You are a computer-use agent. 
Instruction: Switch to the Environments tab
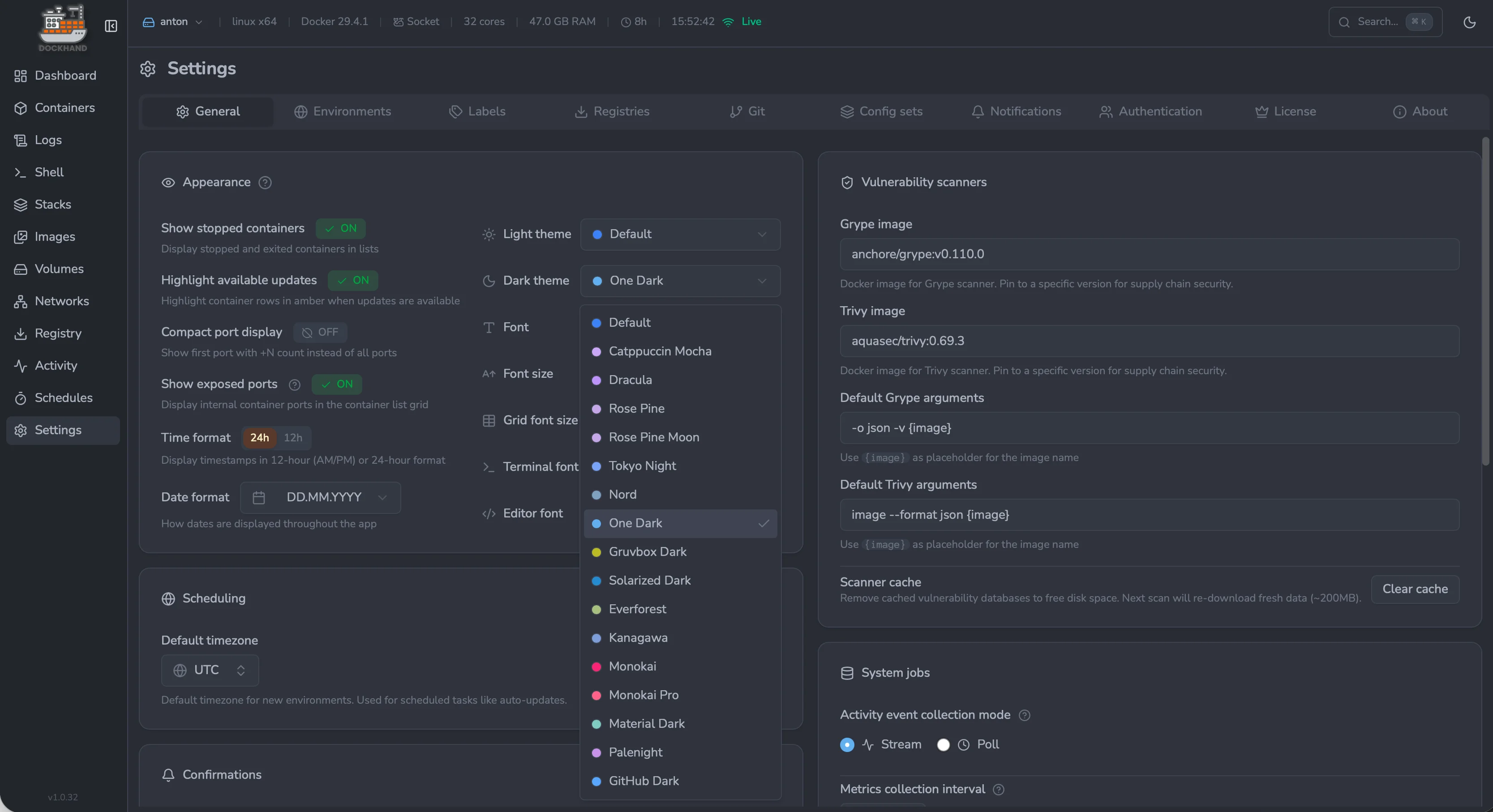[x=343, y=112]
